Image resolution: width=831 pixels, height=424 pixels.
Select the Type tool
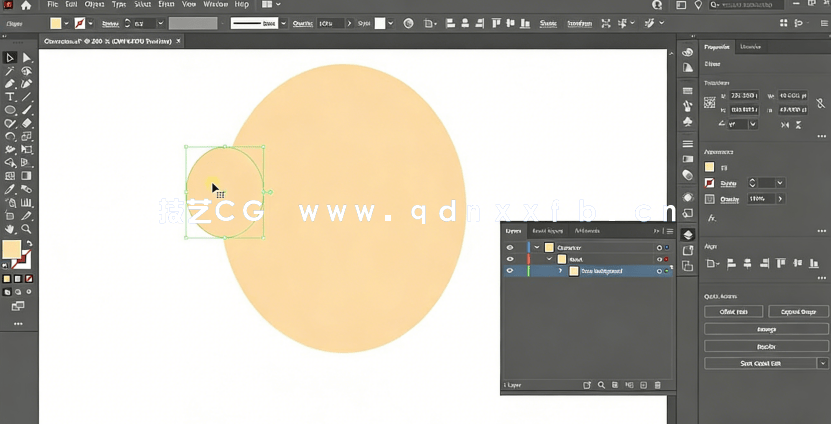pos(10,97)
